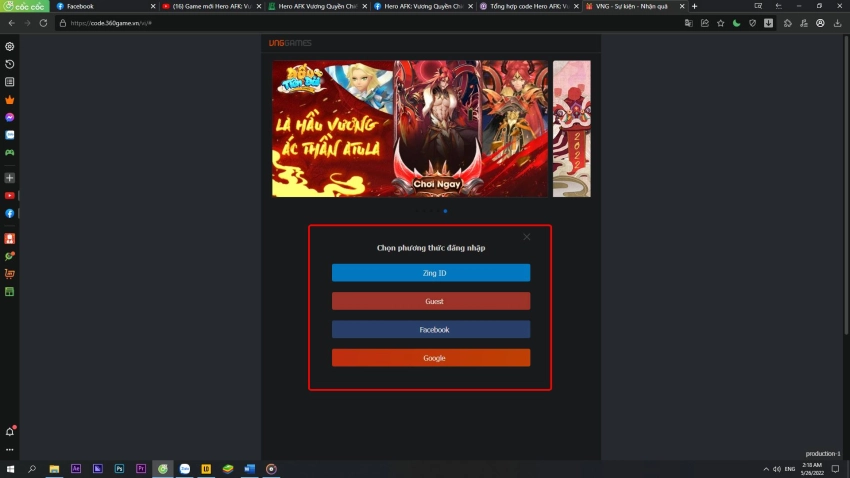Screen dimensions: 850x478
Task: Open Photoshop from taskbar
Action: click(x=119, y=469)
